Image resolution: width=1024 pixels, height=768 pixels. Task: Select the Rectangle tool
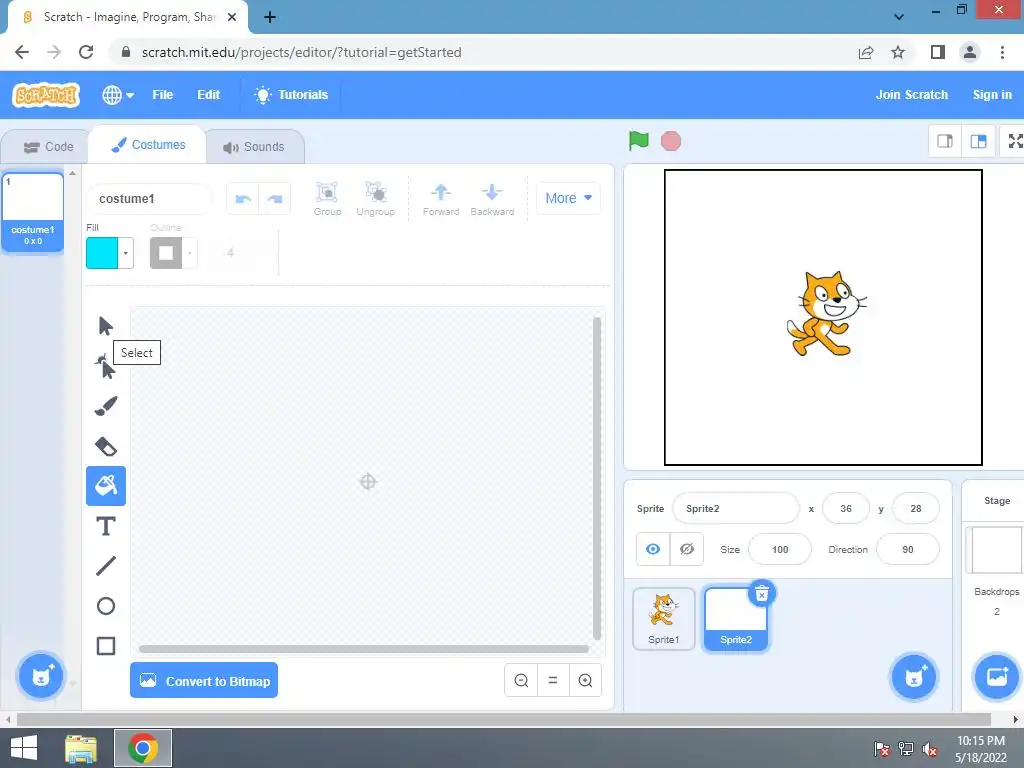point(105,646)
